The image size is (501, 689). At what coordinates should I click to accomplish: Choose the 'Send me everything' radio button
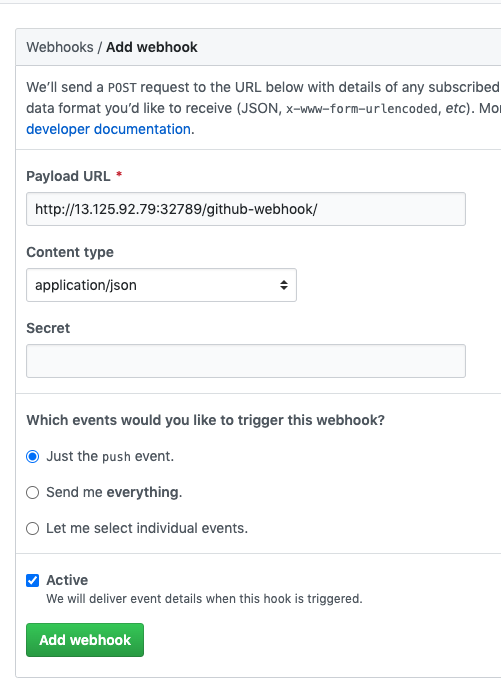click(x=33, y=493)
